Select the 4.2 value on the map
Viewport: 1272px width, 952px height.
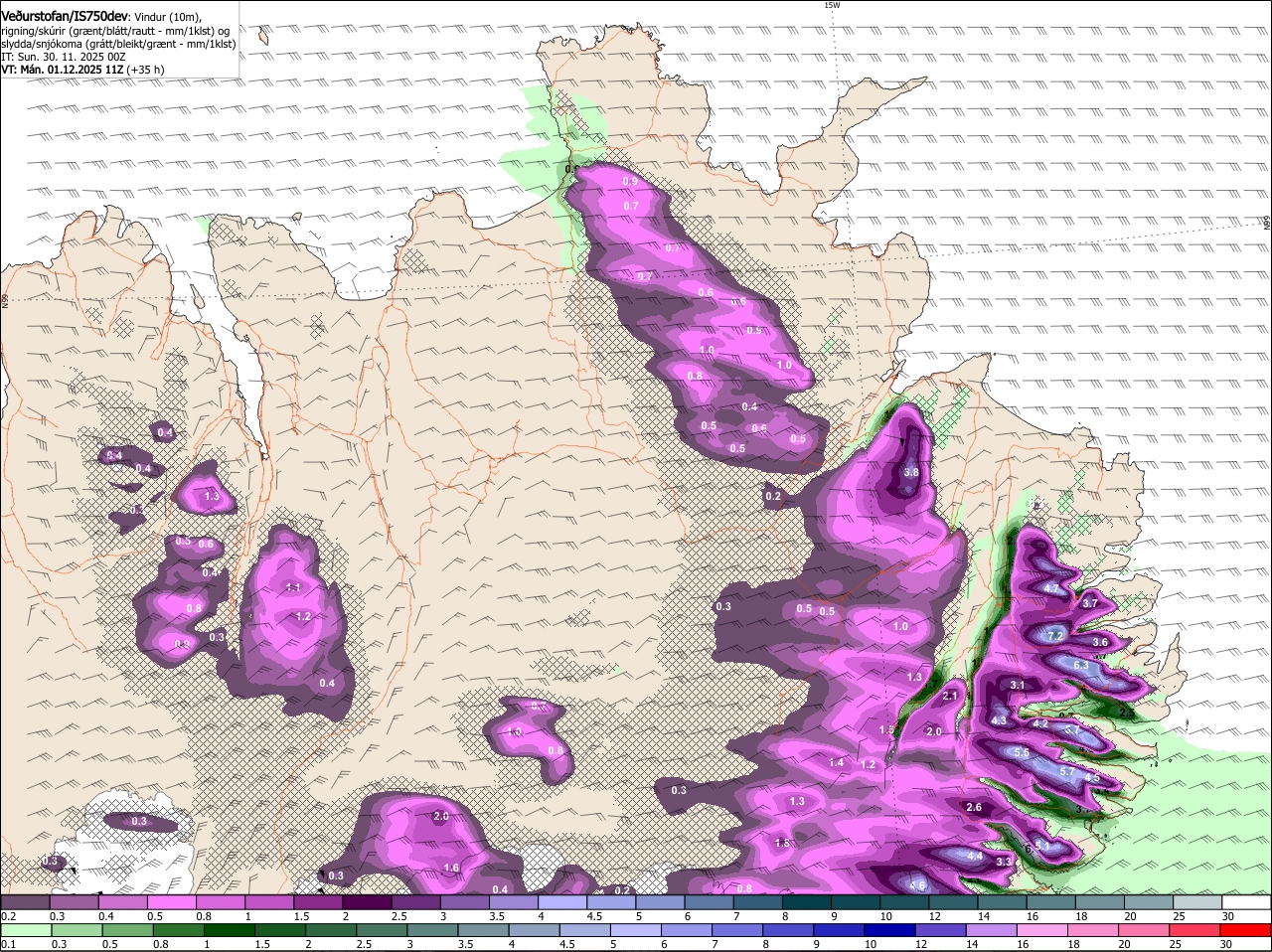(x=1040, y=723)
